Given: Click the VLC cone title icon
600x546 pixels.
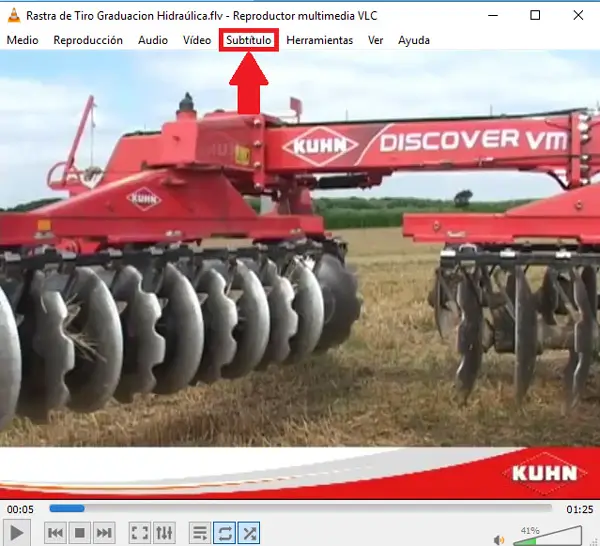Looking at the screenshot, I should [14, 16].
